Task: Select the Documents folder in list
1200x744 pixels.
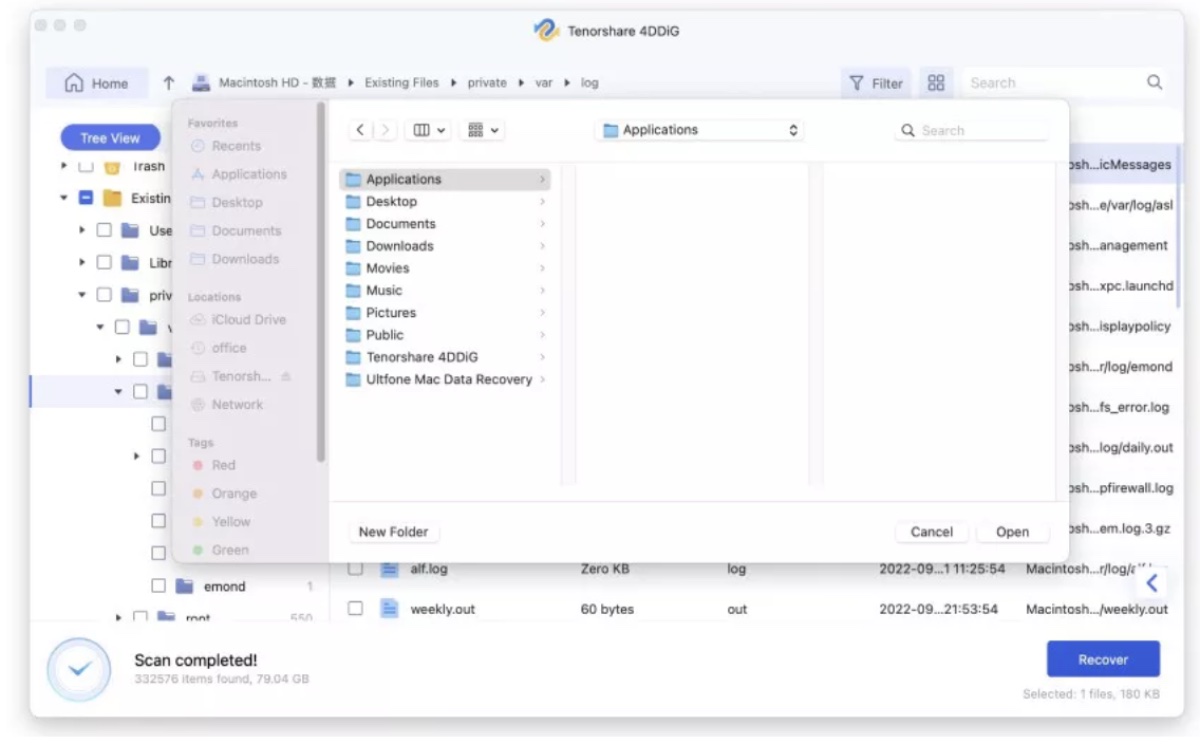Action: 445,223
